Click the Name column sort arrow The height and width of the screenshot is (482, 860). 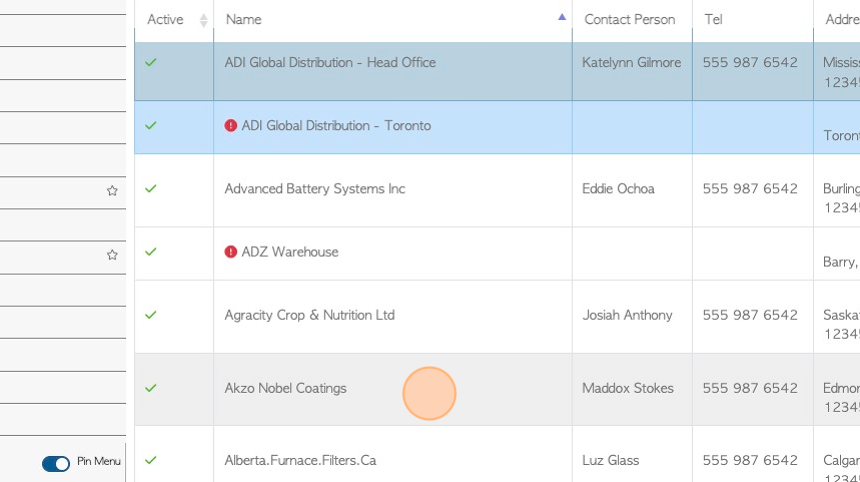point(562,17)
